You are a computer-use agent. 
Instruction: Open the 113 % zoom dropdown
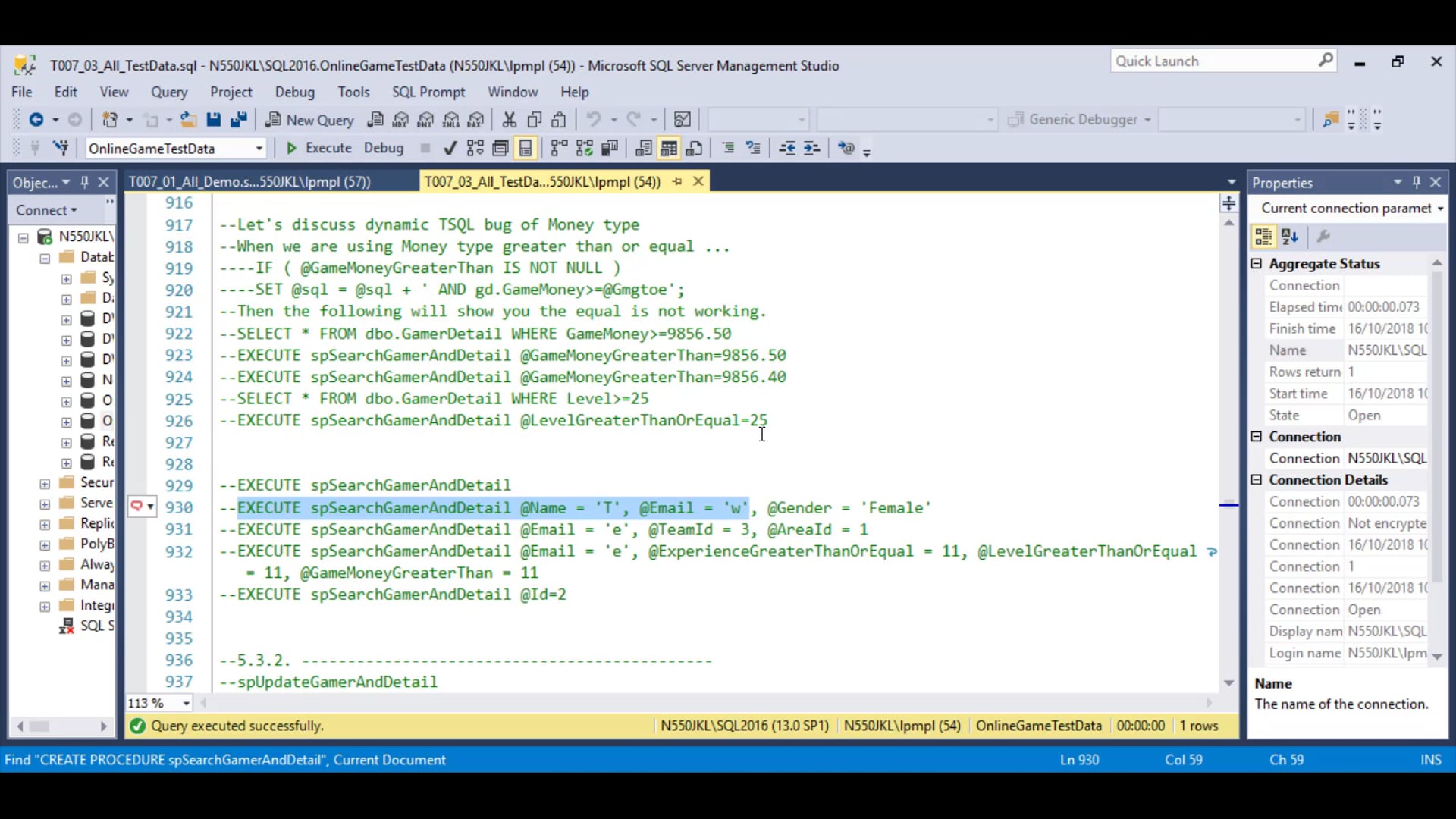pyautogui.click(x=186, y=704)
